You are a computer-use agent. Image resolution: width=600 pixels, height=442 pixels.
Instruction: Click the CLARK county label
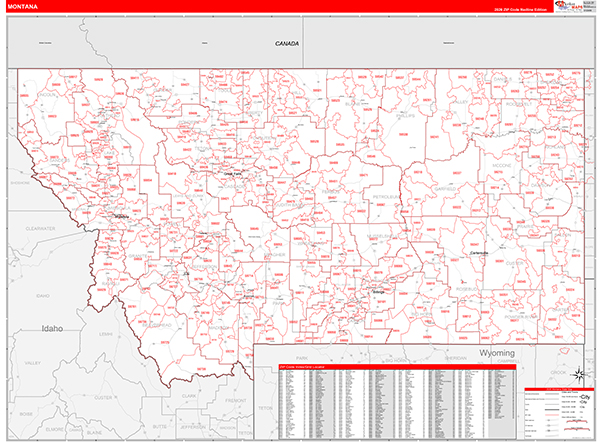point(189,396)
